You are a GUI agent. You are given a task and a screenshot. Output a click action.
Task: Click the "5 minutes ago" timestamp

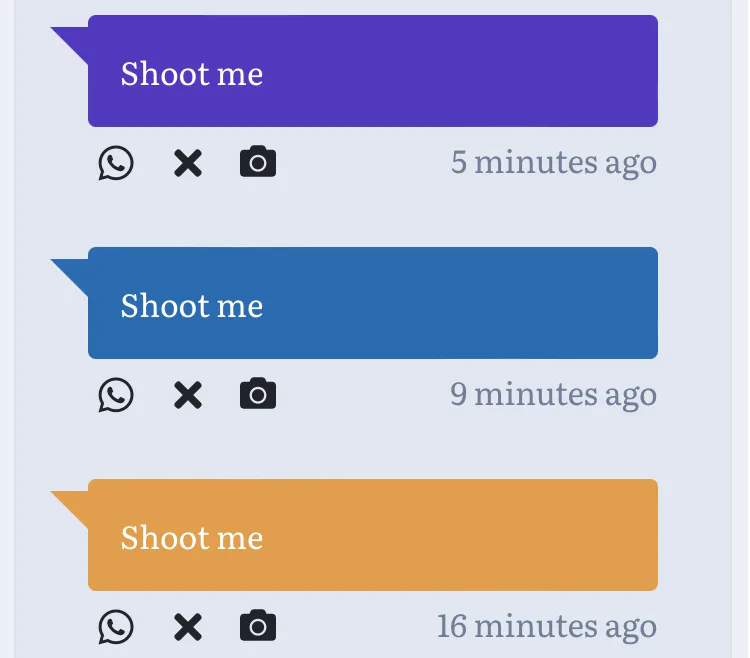(x=553, y=162)
